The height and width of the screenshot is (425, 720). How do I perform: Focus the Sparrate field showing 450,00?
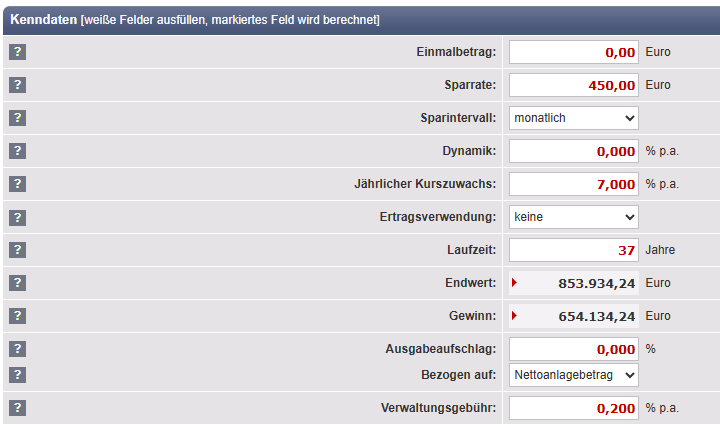[574, 85]
